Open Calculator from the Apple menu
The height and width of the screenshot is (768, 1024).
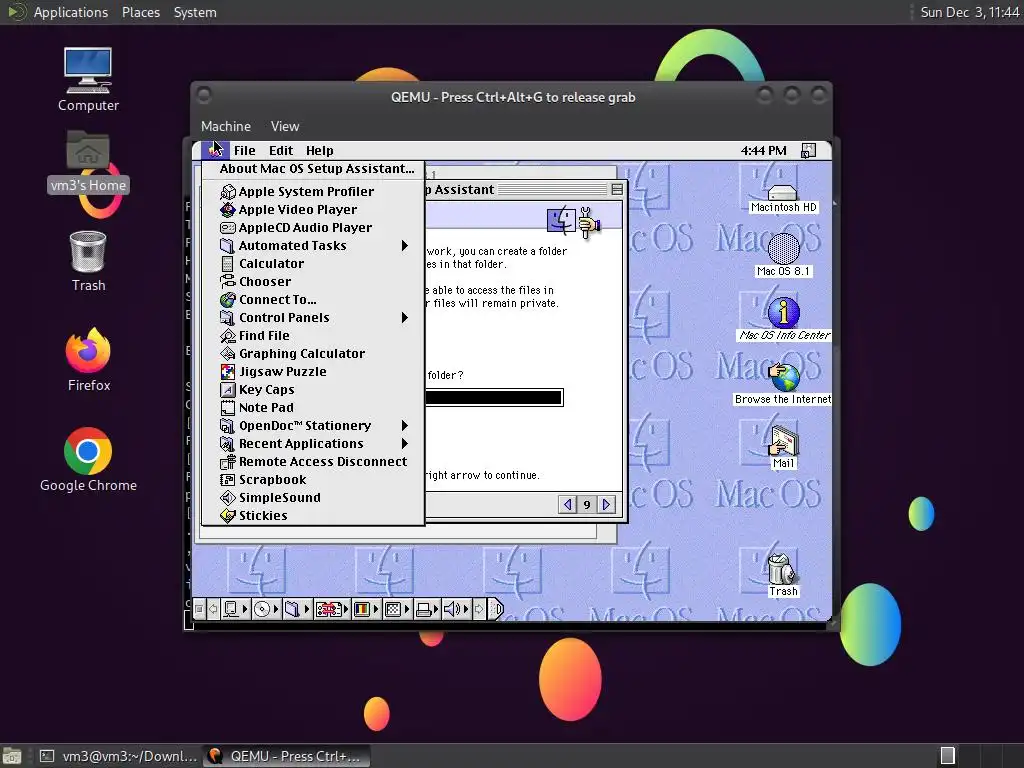(x=313, y=263)
